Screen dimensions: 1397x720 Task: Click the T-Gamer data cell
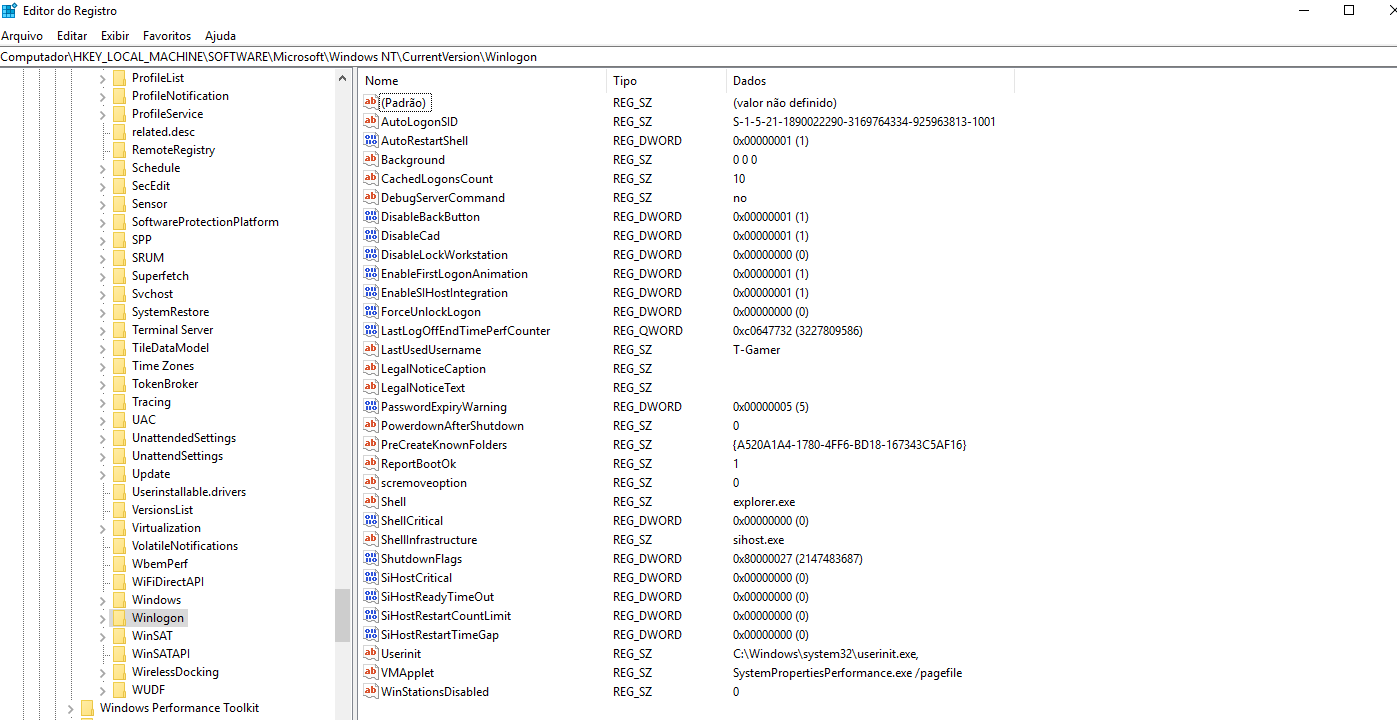[x=756, y=349]
